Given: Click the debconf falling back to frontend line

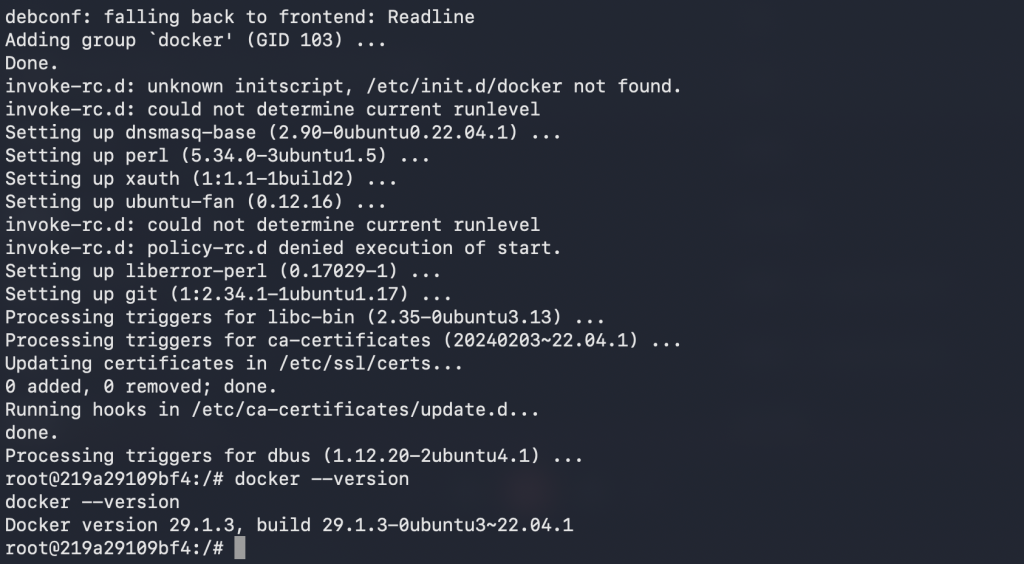Looking at the screenshot, I should pyautogui.click(x=240, y=18).
